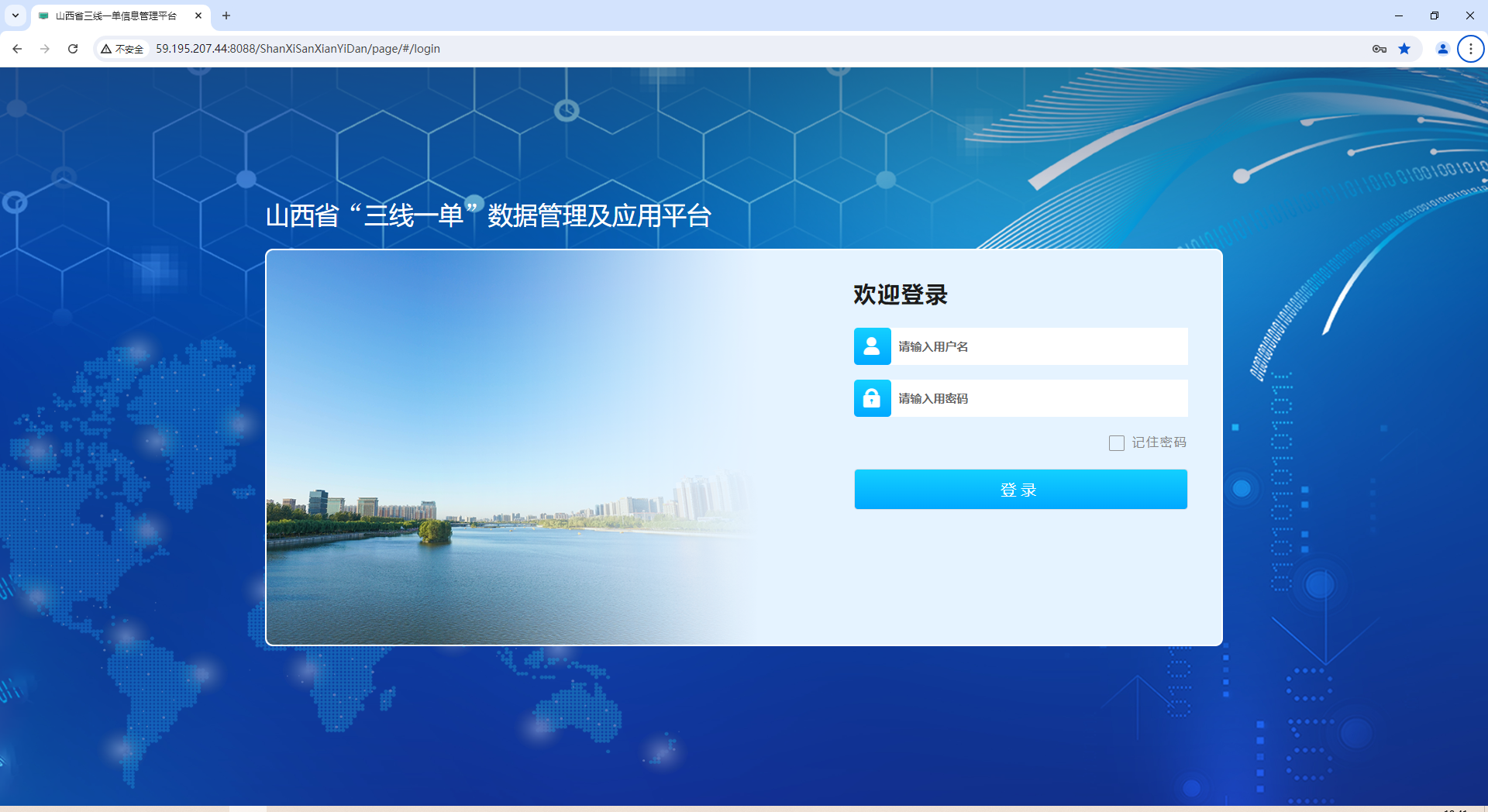Select the 山西省三线一单信息管理平台 tab

click(116, 15)
